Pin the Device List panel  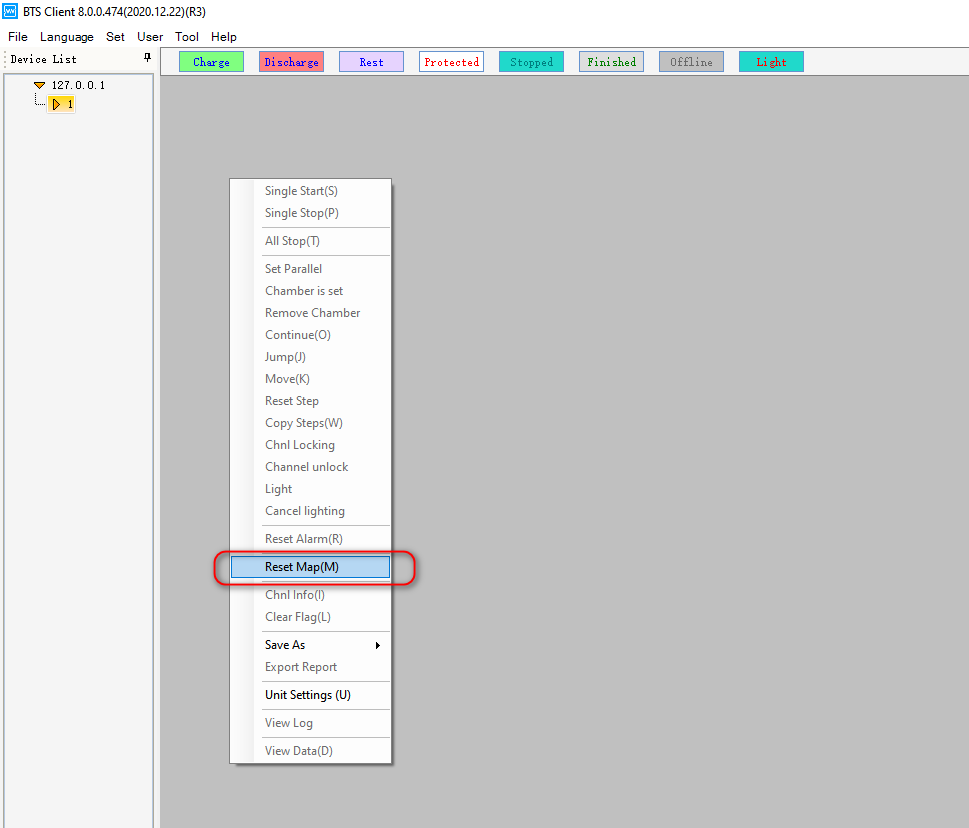pos(148,59)
